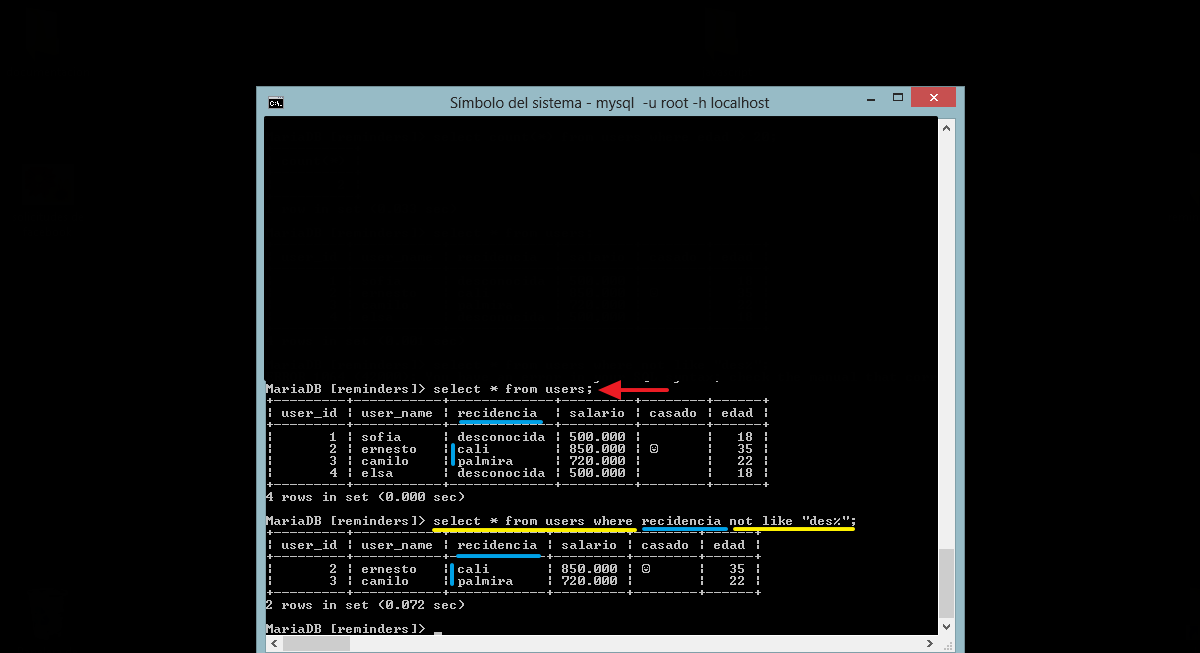
Task: Click the vertical scrollbar down arrow
Action: 946,629
